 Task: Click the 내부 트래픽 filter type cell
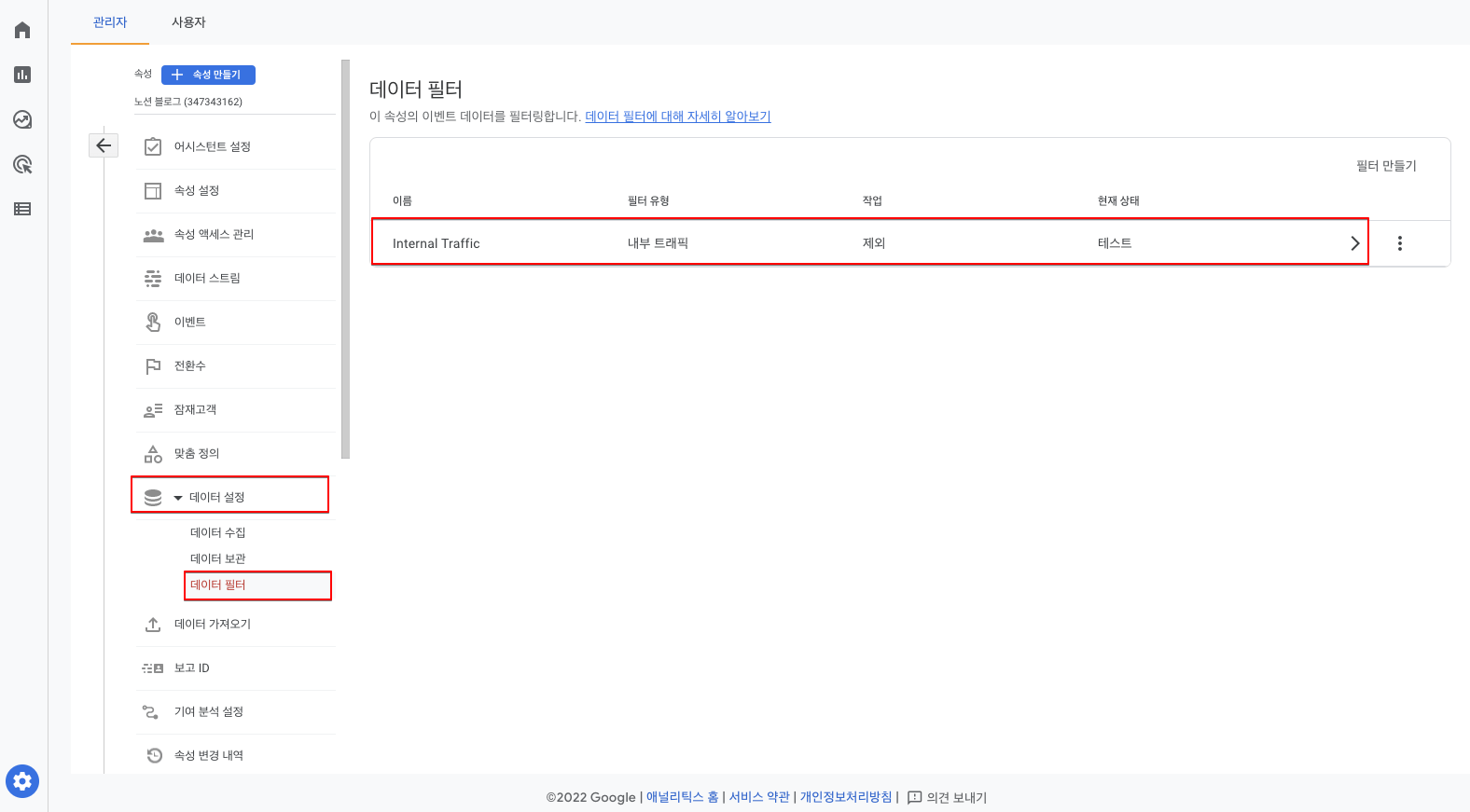658,243
